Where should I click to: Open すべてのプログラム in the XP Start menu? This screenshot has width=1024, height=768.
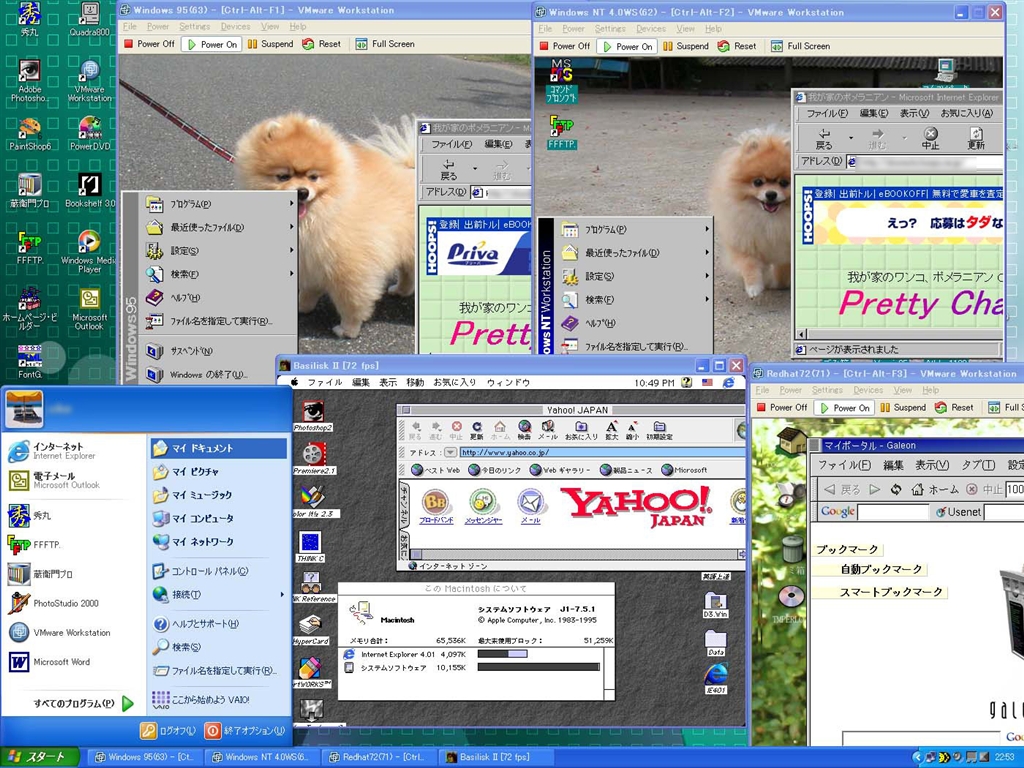pyautogui.click(x=83, y=703)
